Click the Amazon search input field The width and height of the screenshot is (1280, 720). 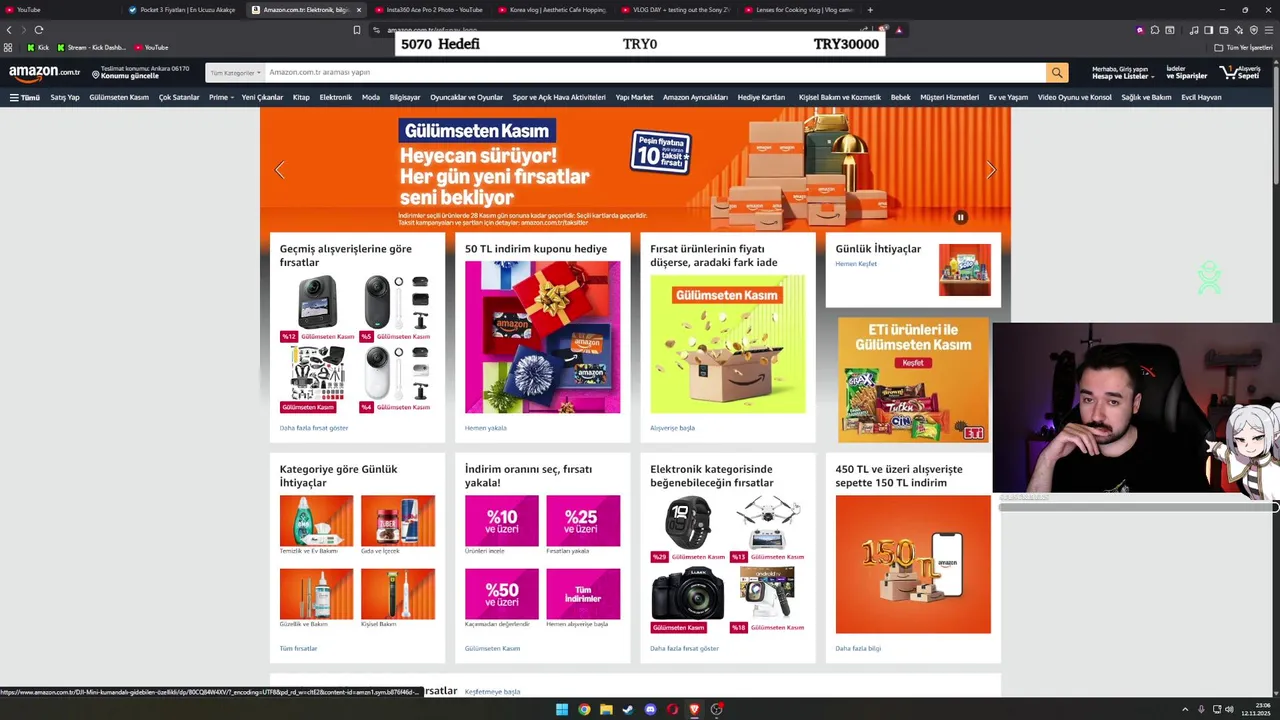click(x=655, y=73)
